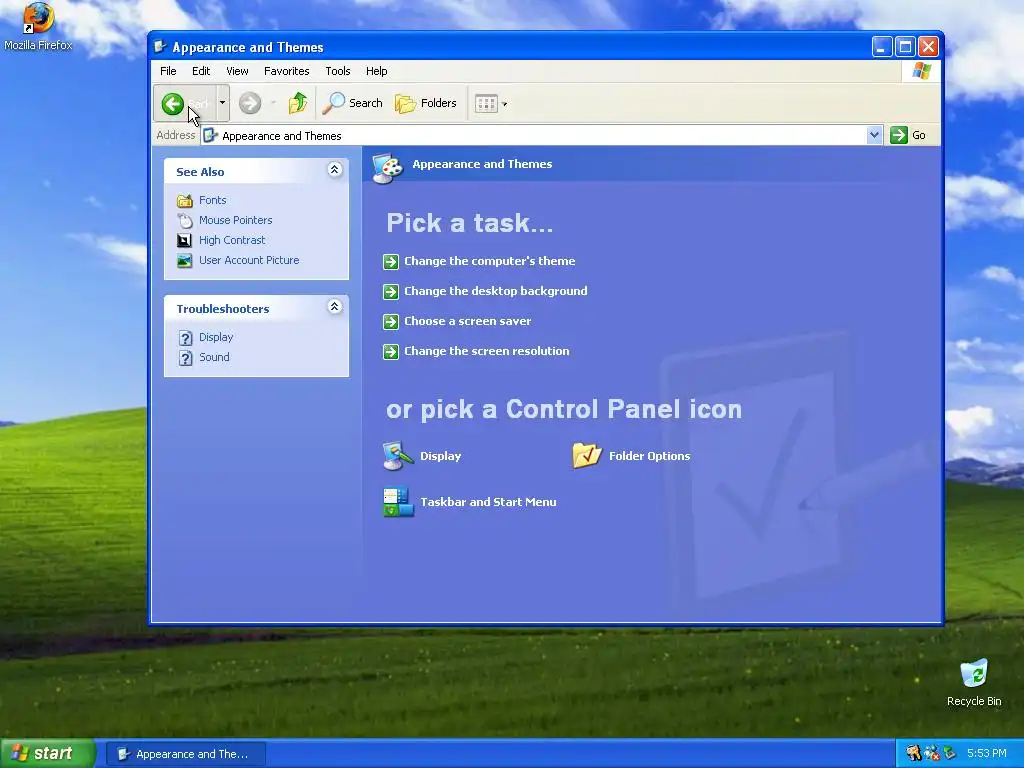Click arrow icon beside Choose a screen saver
Image resolution: width=1024 pixels, height=768 pixels.
(391, 321)
